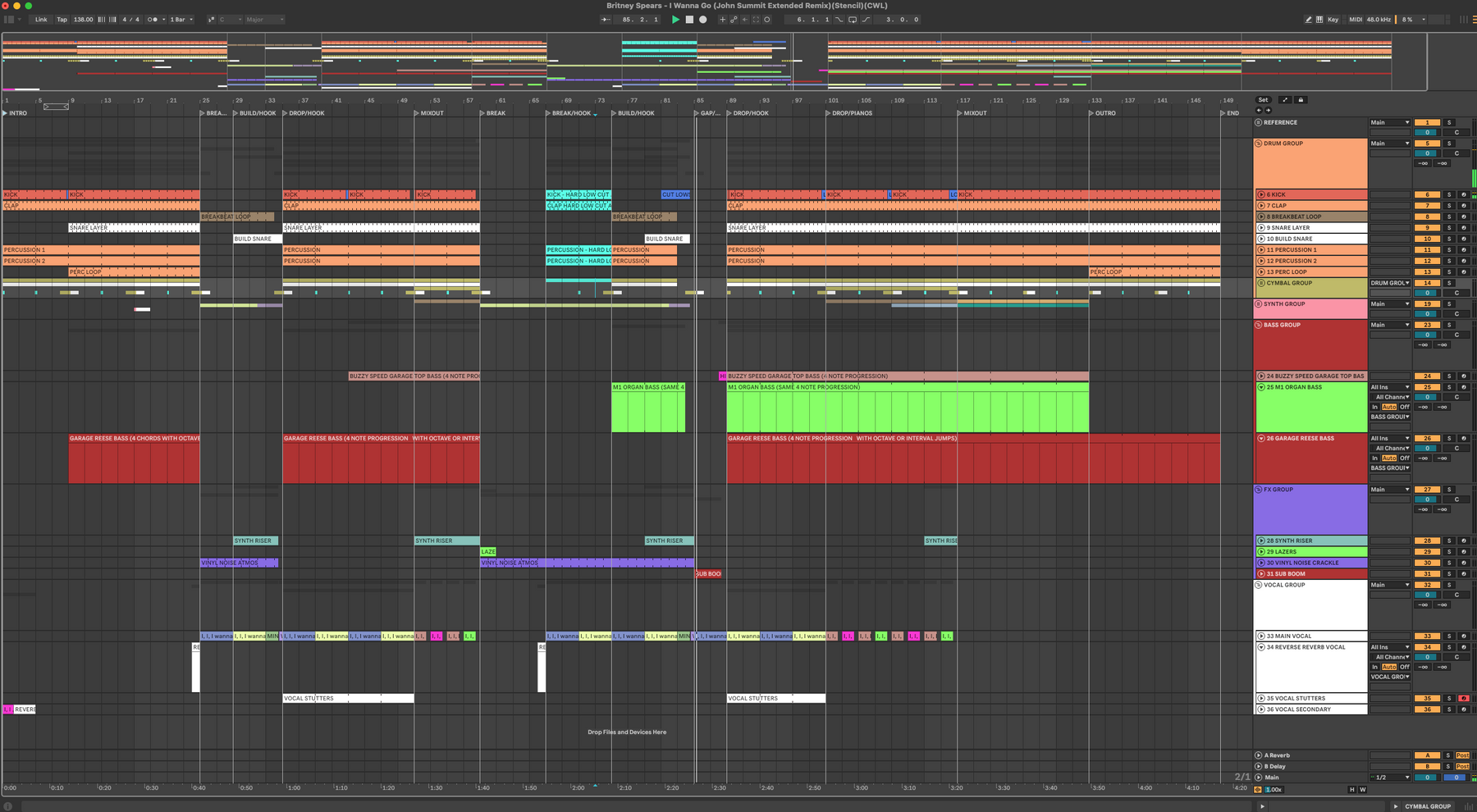The width and height of the screenshot is (1477, 812).
Task: Open the 1 Bar quantization dropdown
Action: click(x=181, y=20)
